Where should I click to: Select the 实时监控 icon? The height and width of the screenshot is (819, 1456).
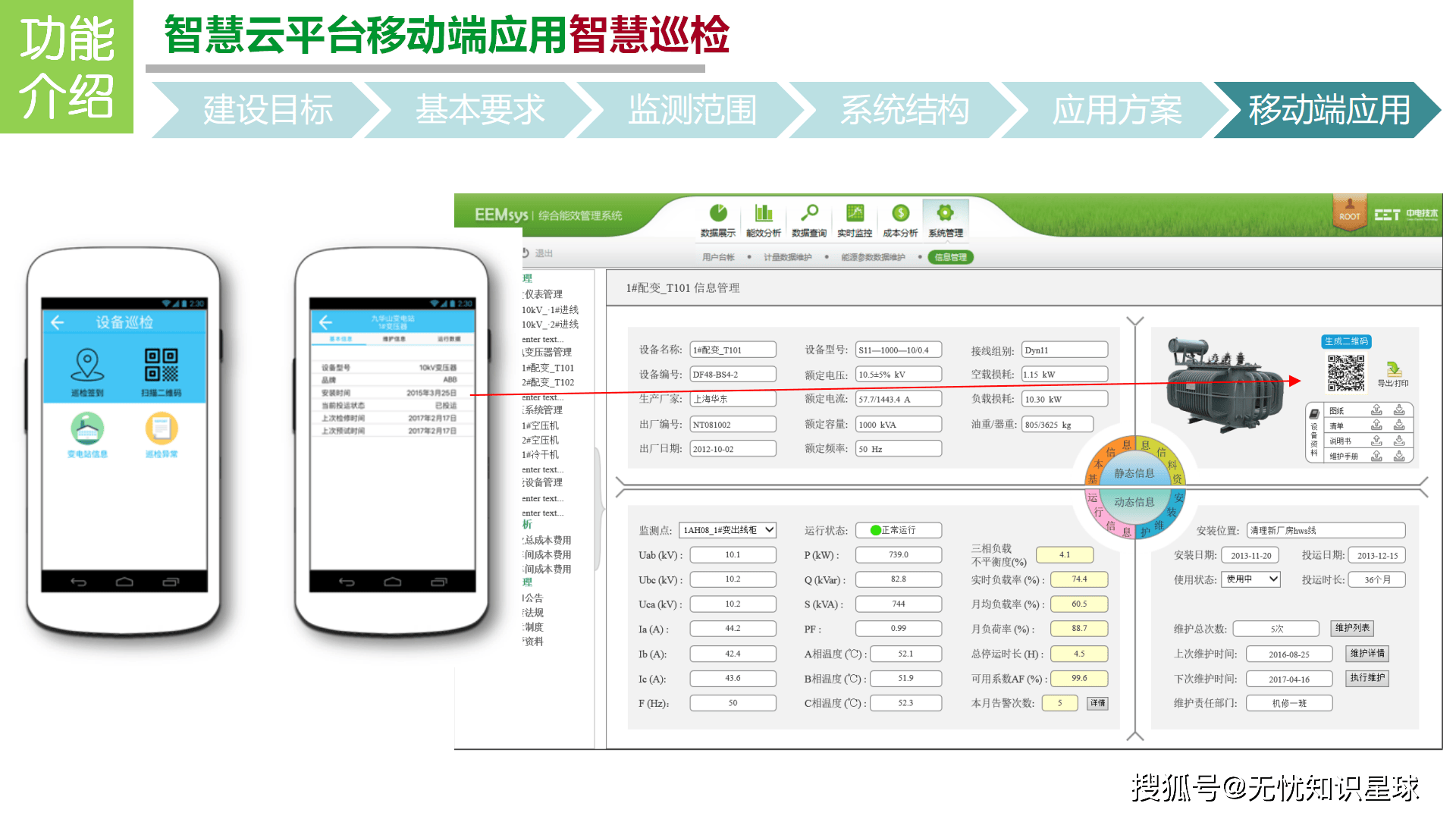(855, 214)
